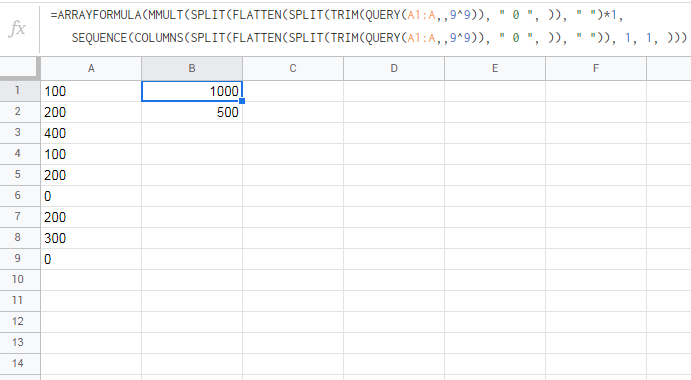The height and width of the screenshot is (380, 691).
Task: Click cell B1 showing 1000
Action: pyautogui.click(x=192, y=91)
